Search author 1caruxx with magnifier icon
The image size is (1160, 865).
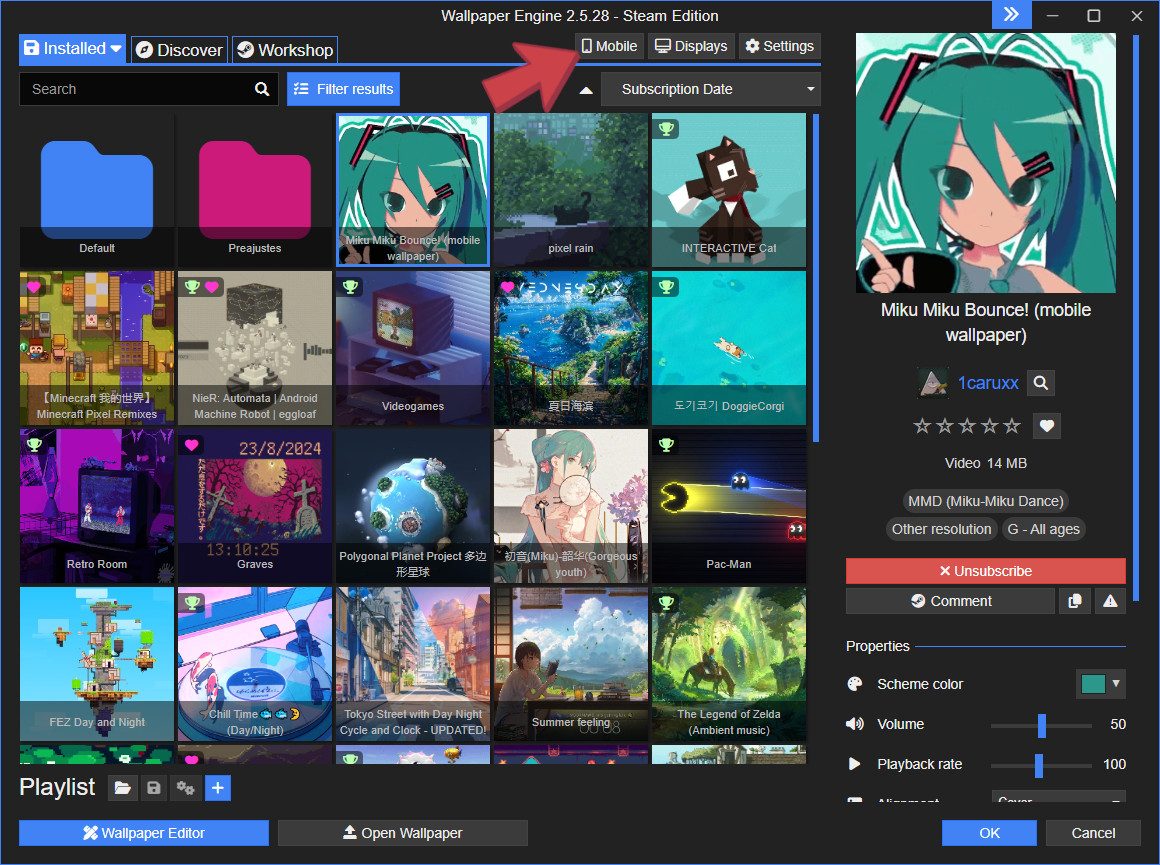tap(1040, 383)
